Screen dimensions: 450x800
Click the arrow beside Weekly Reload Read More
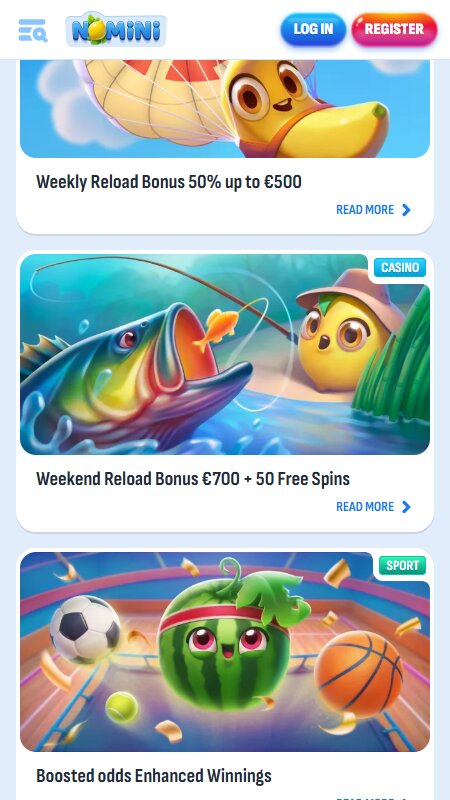(406, 210)
